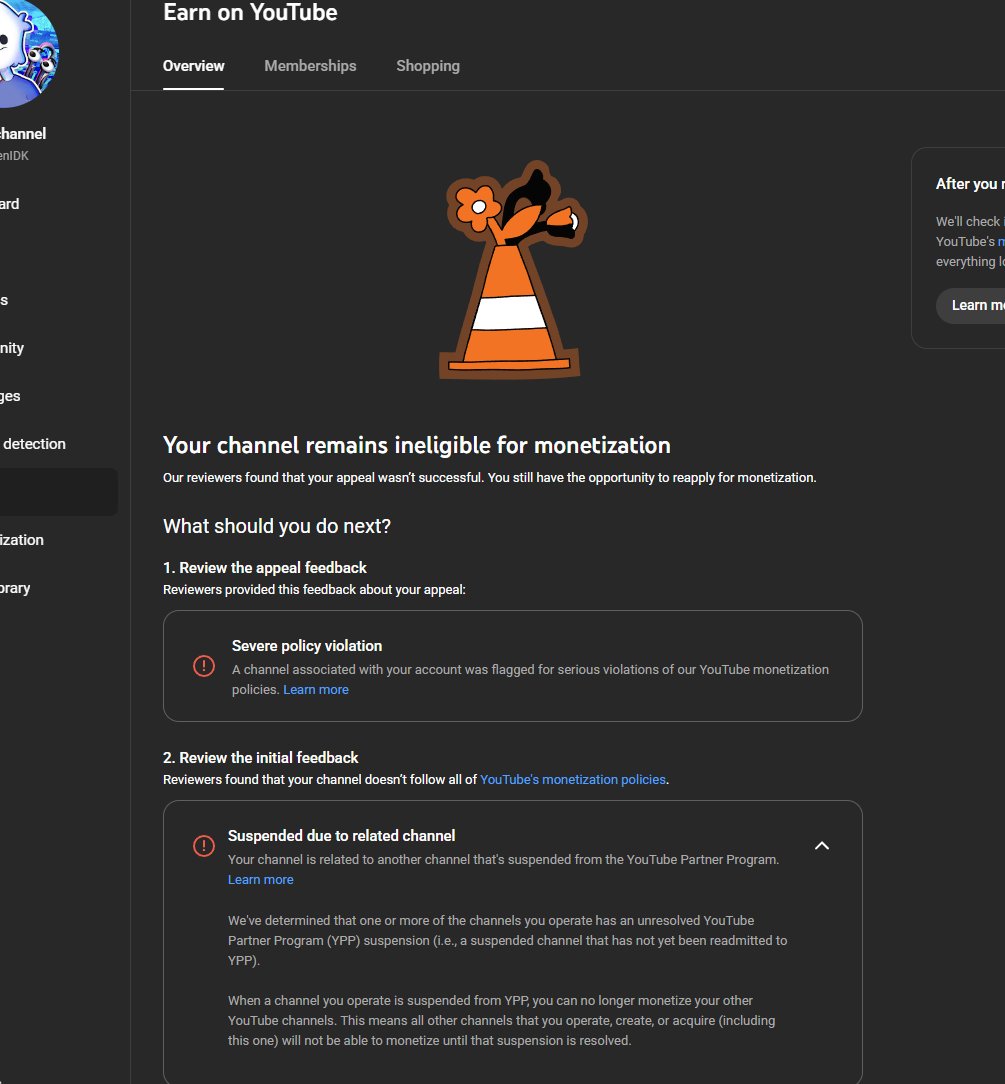Open YouTube's monetization policies link
The width and height of the screenshot is (1005, 1084).
click(573, 779)
